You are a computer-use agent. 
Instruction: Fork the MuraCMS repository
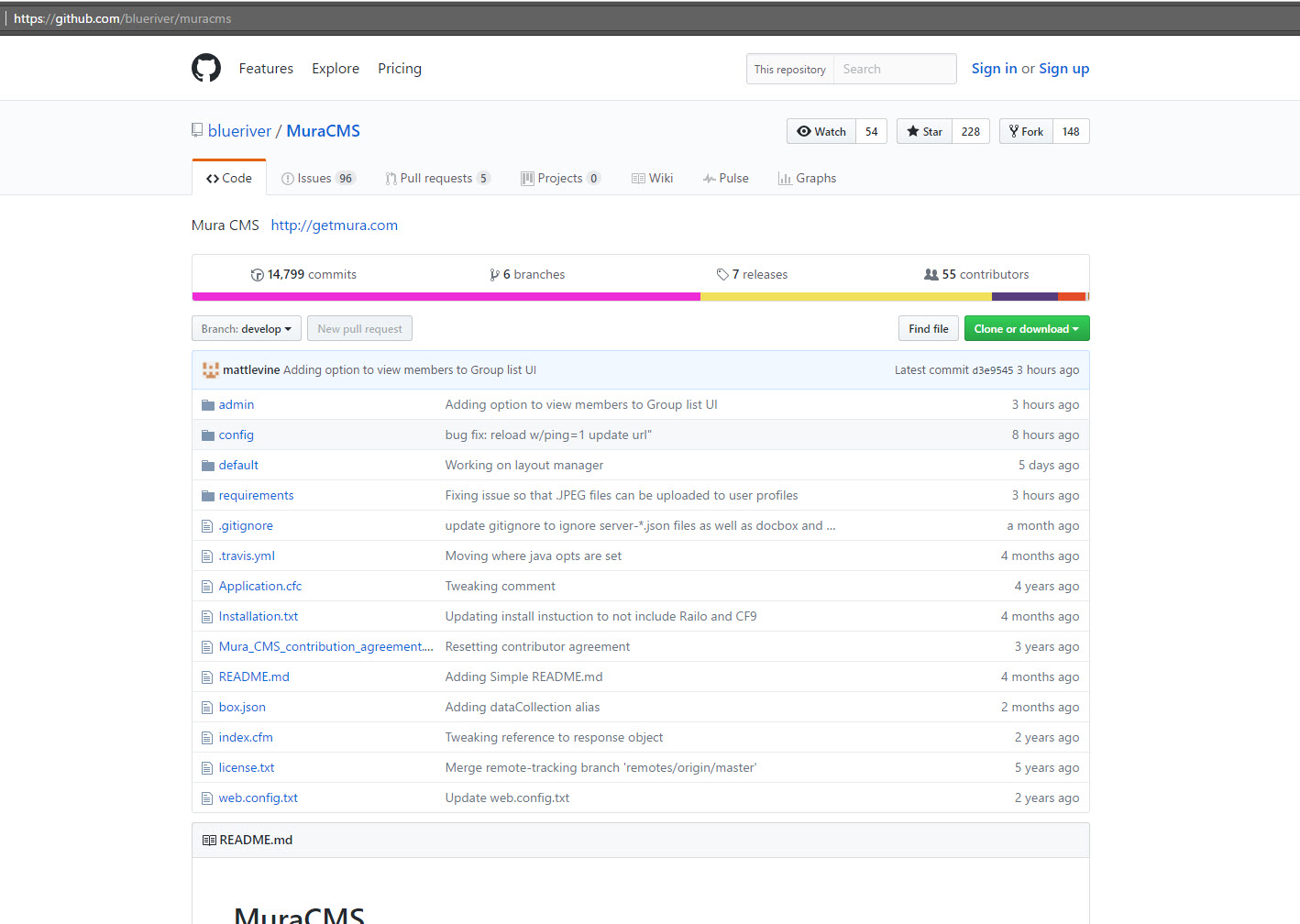click(x=1026, y=131)
